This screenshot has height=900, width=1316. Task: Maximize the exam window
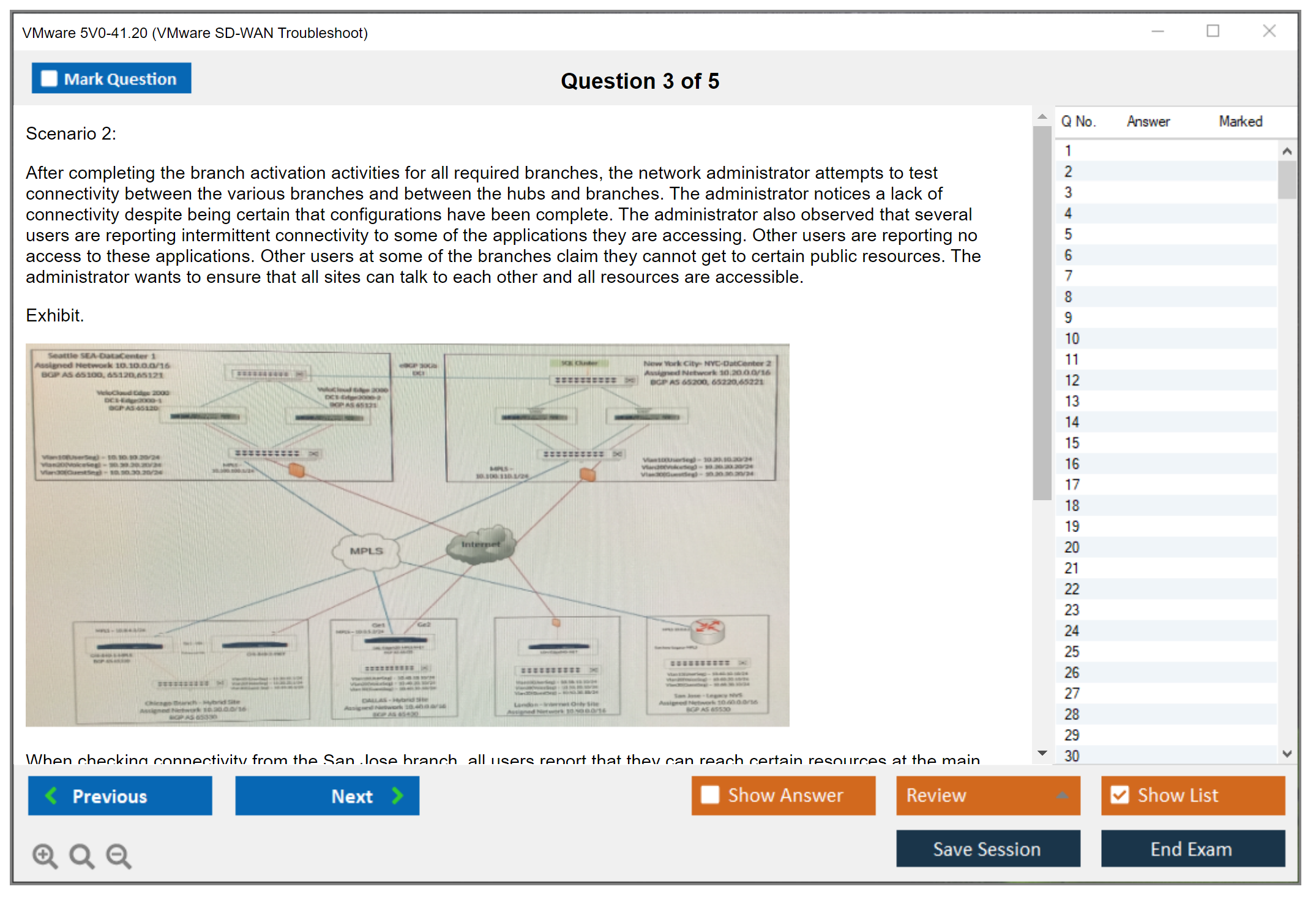tap(1213, 31)
